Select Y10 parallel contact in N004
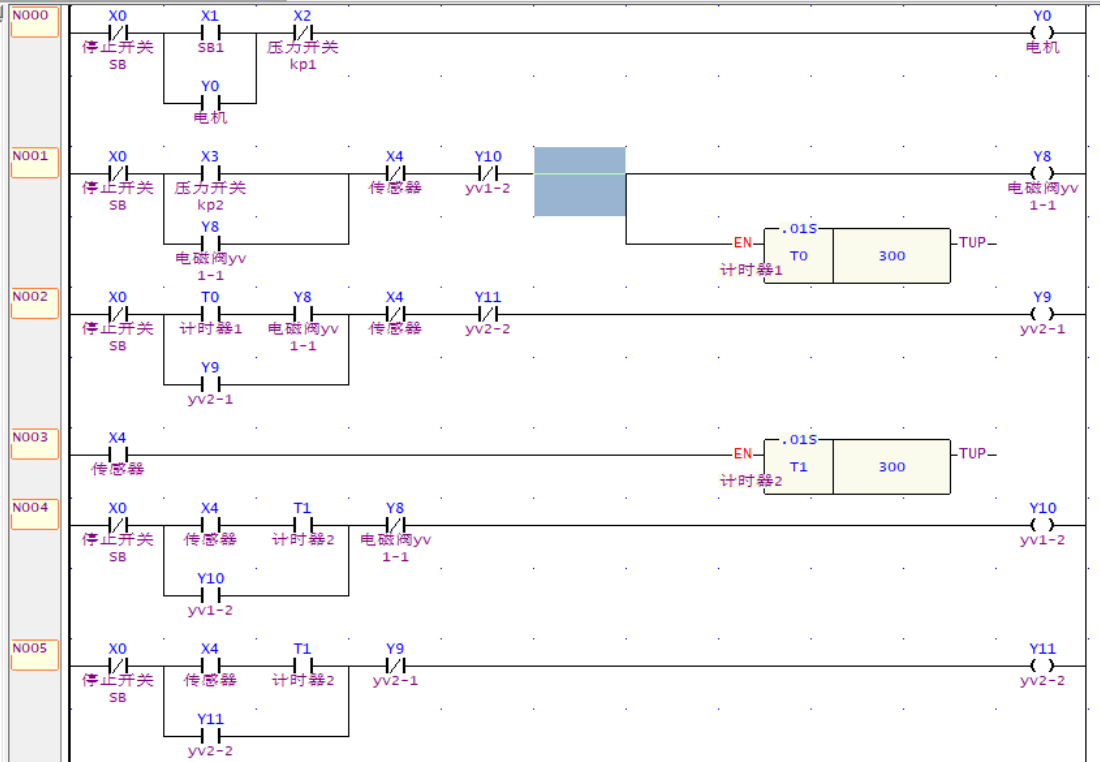1100x762 pixels. [210, 596]
